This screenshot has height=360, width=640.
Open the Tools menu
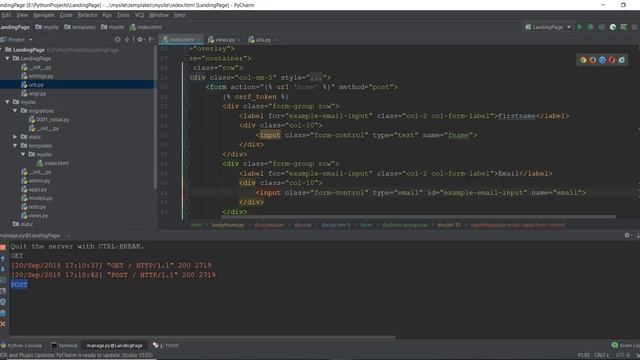(x=123, y=15)
